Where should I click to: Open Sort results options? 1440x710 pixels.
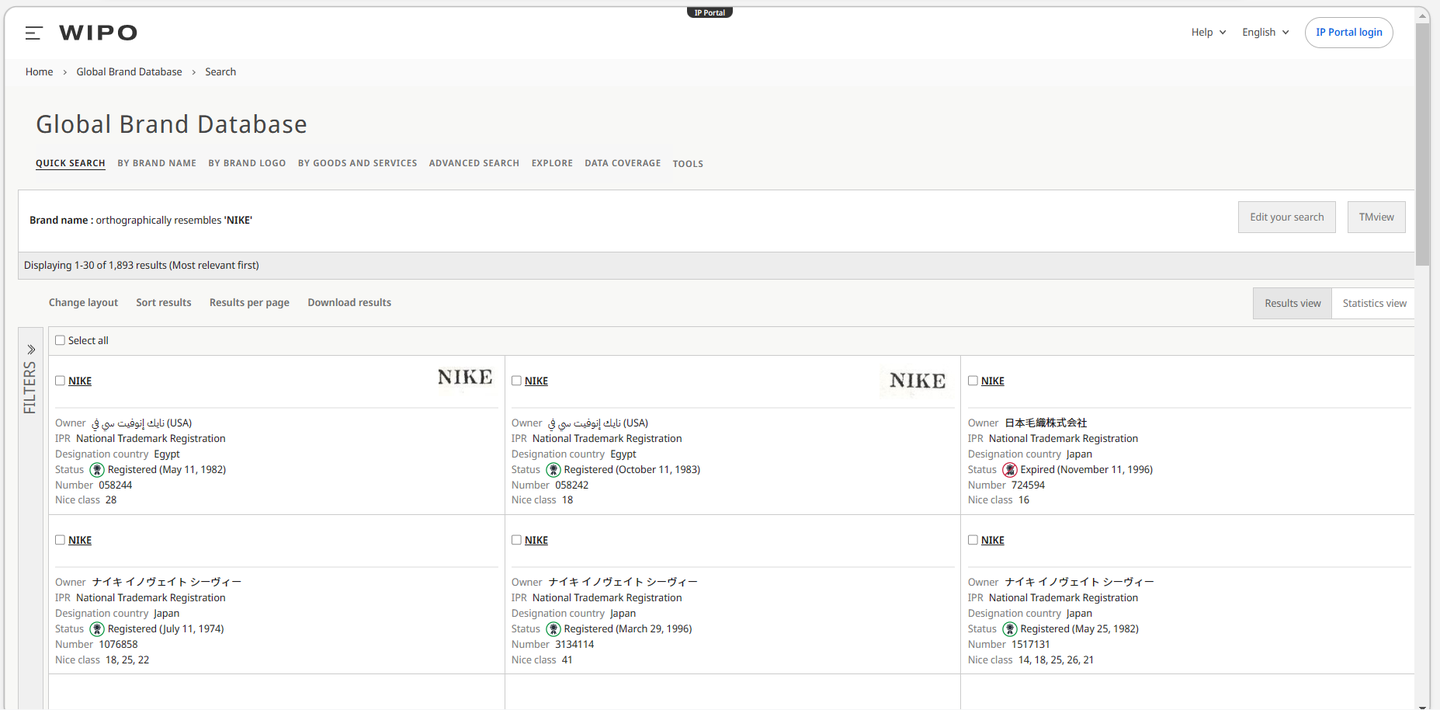coord(163,302)
